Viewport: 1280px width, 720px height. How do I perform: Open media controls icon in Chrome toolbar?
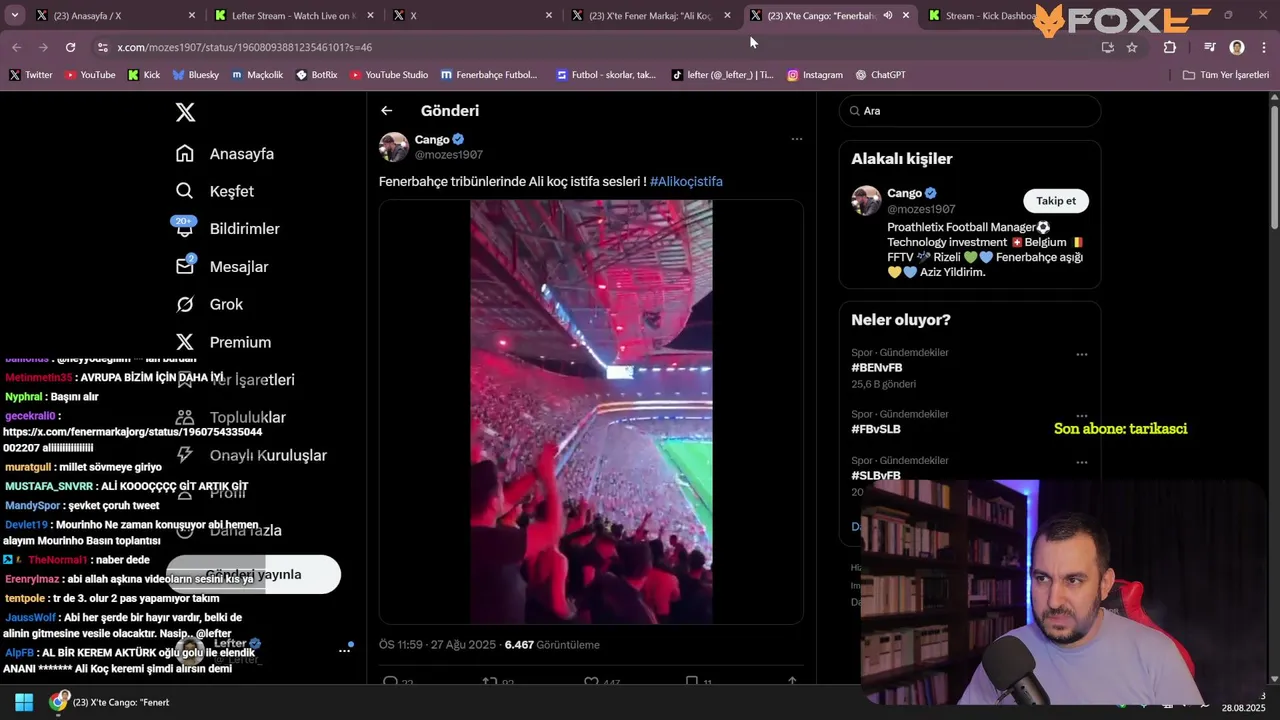(x=1209, y=47)
